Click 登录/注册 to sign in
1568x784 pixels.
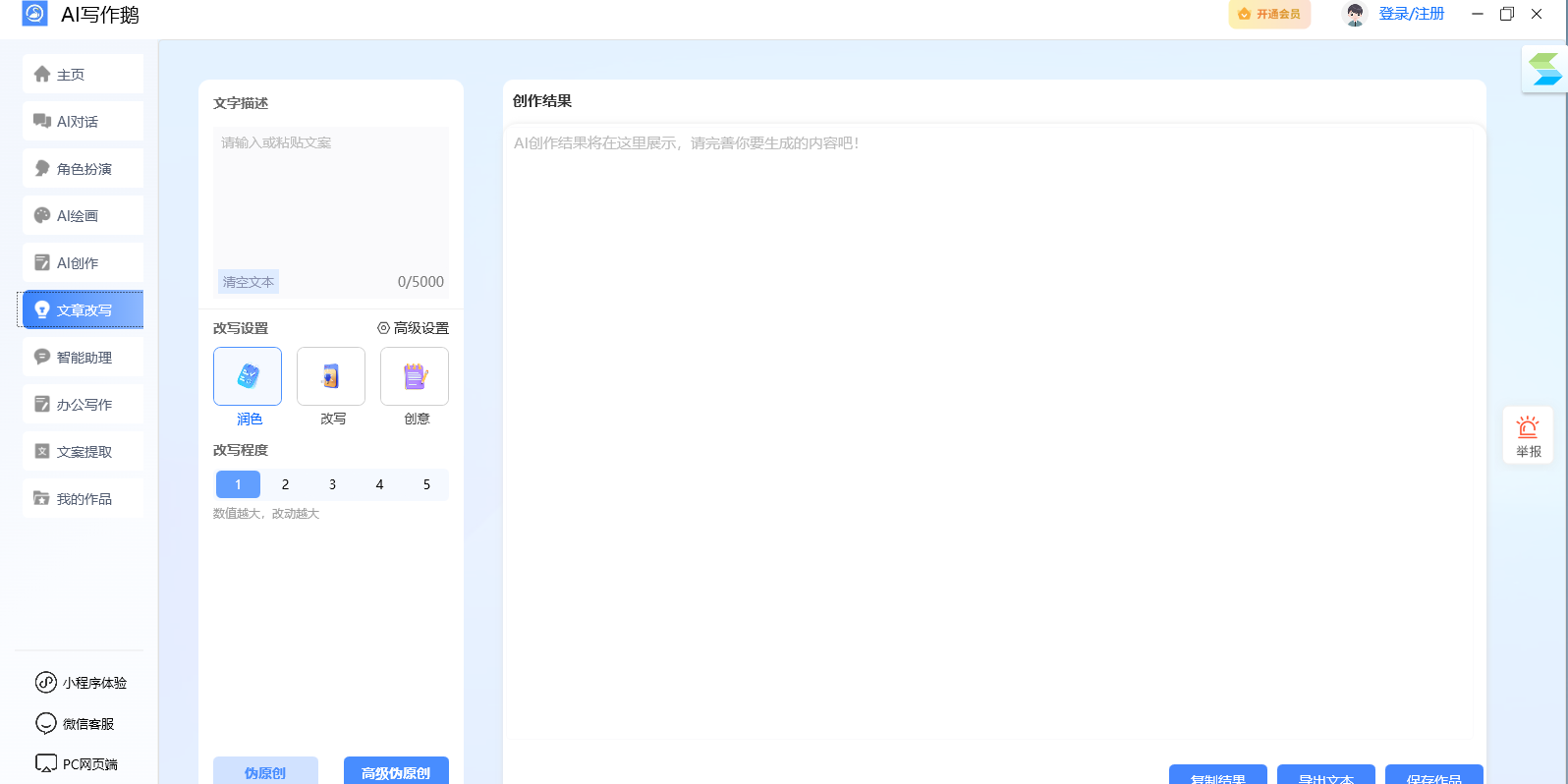click(1412, 14)
